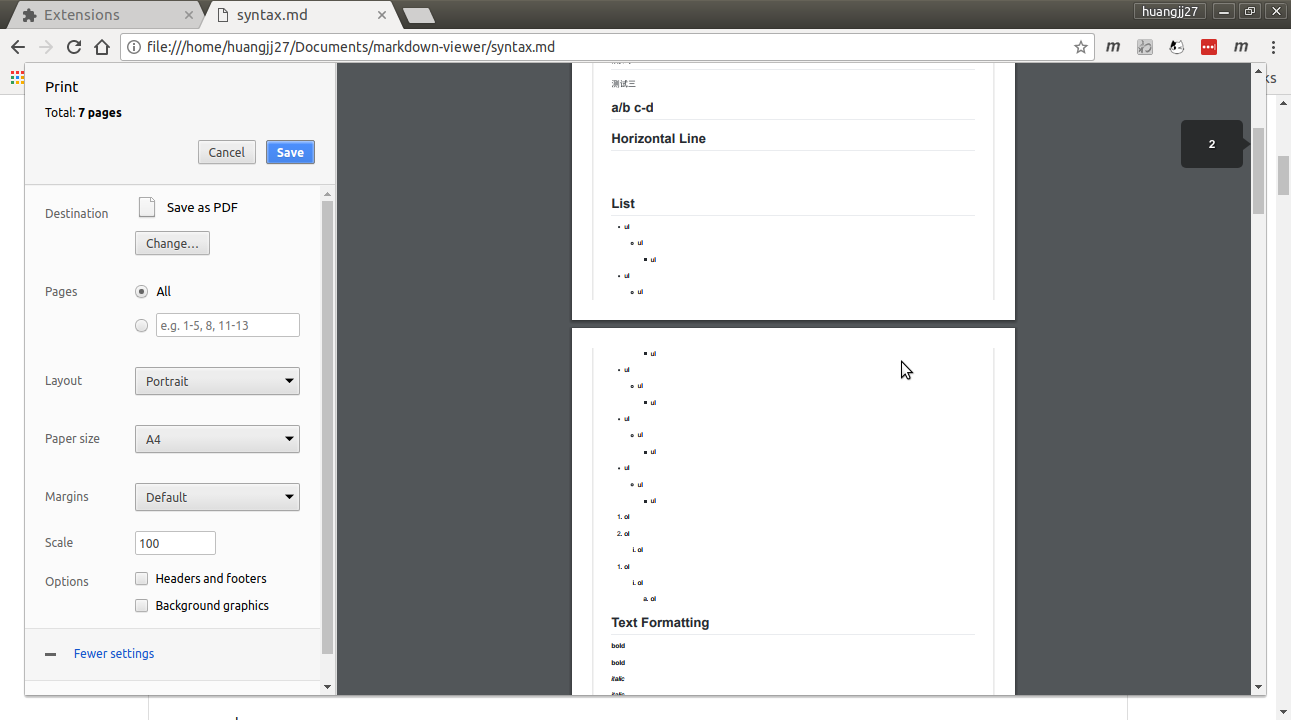
Task: Open Chrome's three-dot menu
Action: click(1273, 47)
